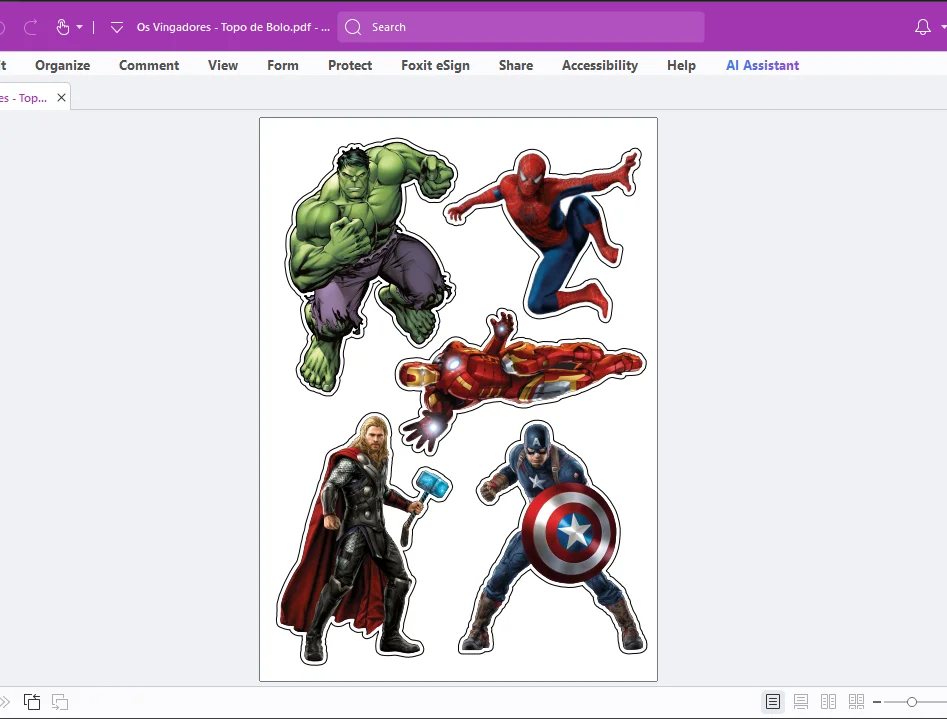Image resolution: width=947 pixels, height=719 pixels.
Task: Open the Protect ribbon tab
Action: [x=350, y=65]
